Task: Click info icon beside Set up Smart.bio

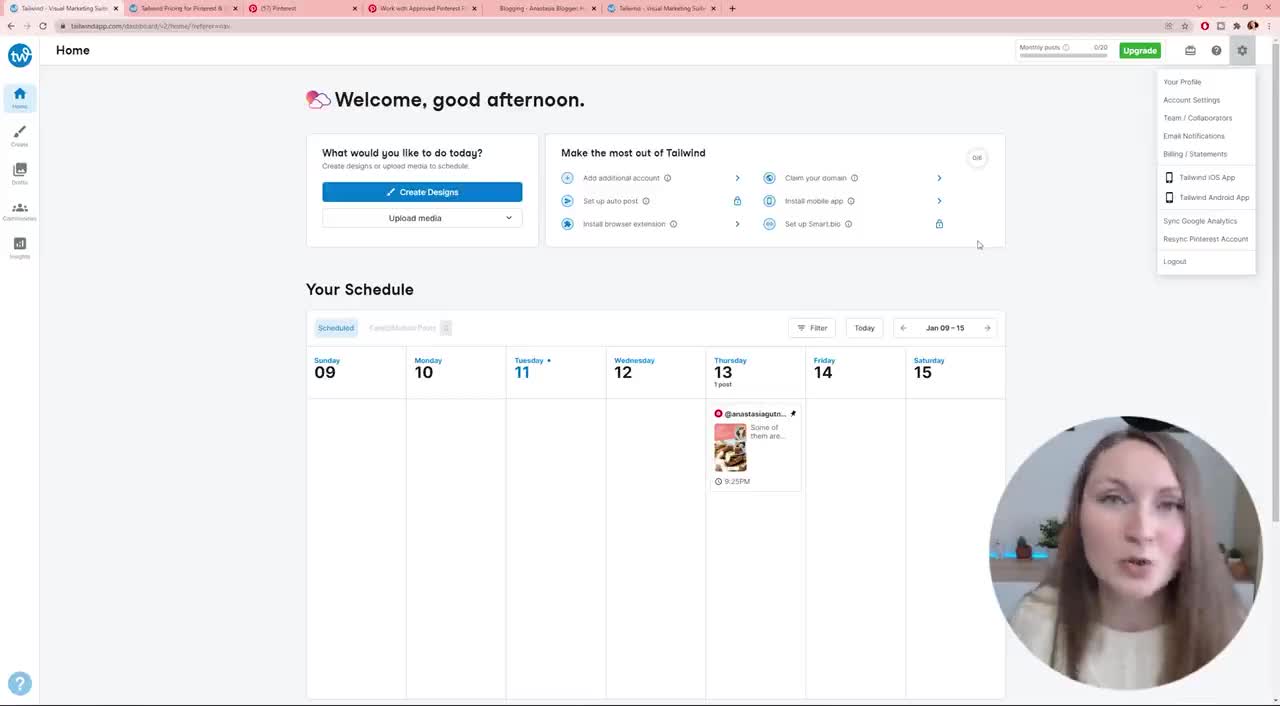Action: pos(848,224)
